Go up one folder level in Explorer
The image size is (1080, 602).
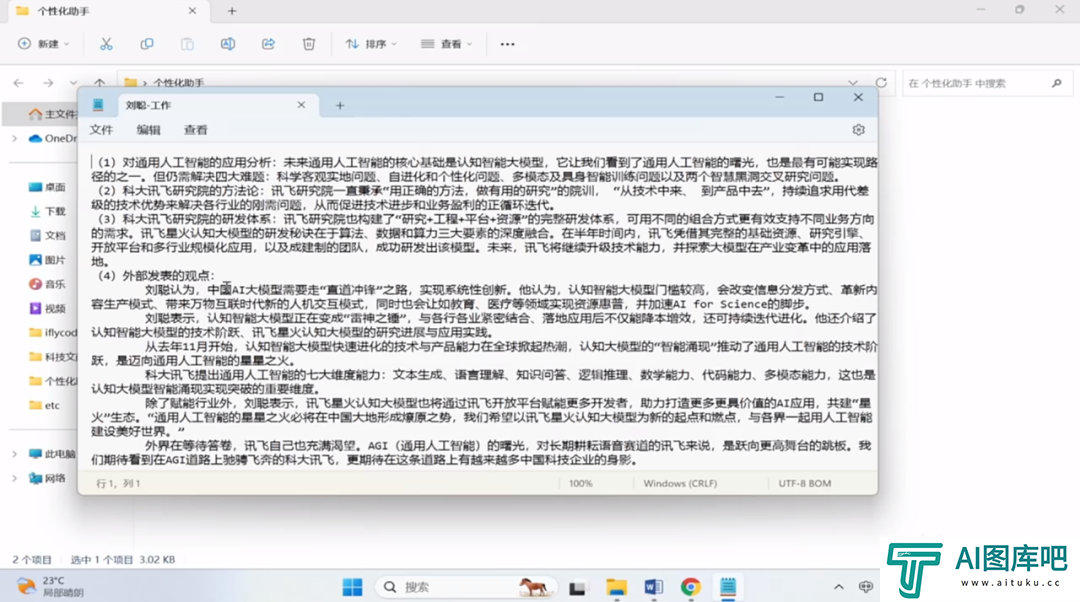(100, 82)
